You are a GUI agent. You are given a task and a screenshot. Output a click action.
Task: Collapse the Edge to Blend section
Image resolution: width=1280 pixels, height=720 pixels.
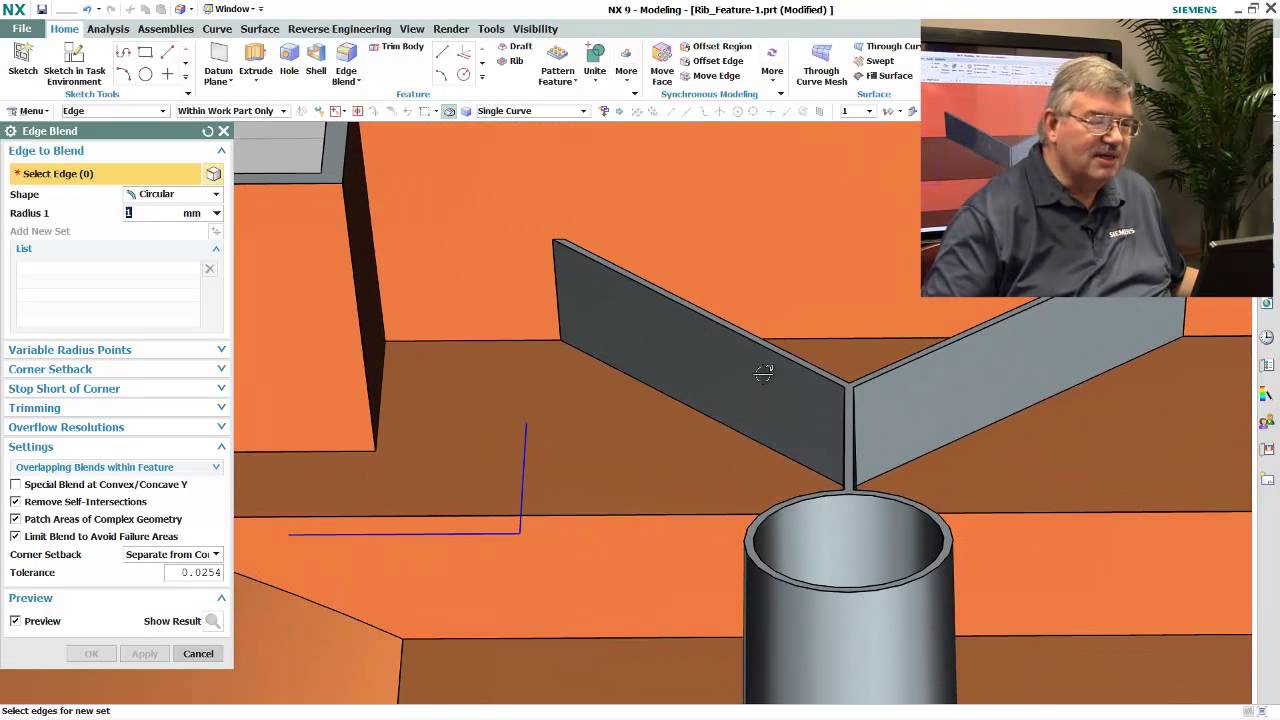click(117, 151)
